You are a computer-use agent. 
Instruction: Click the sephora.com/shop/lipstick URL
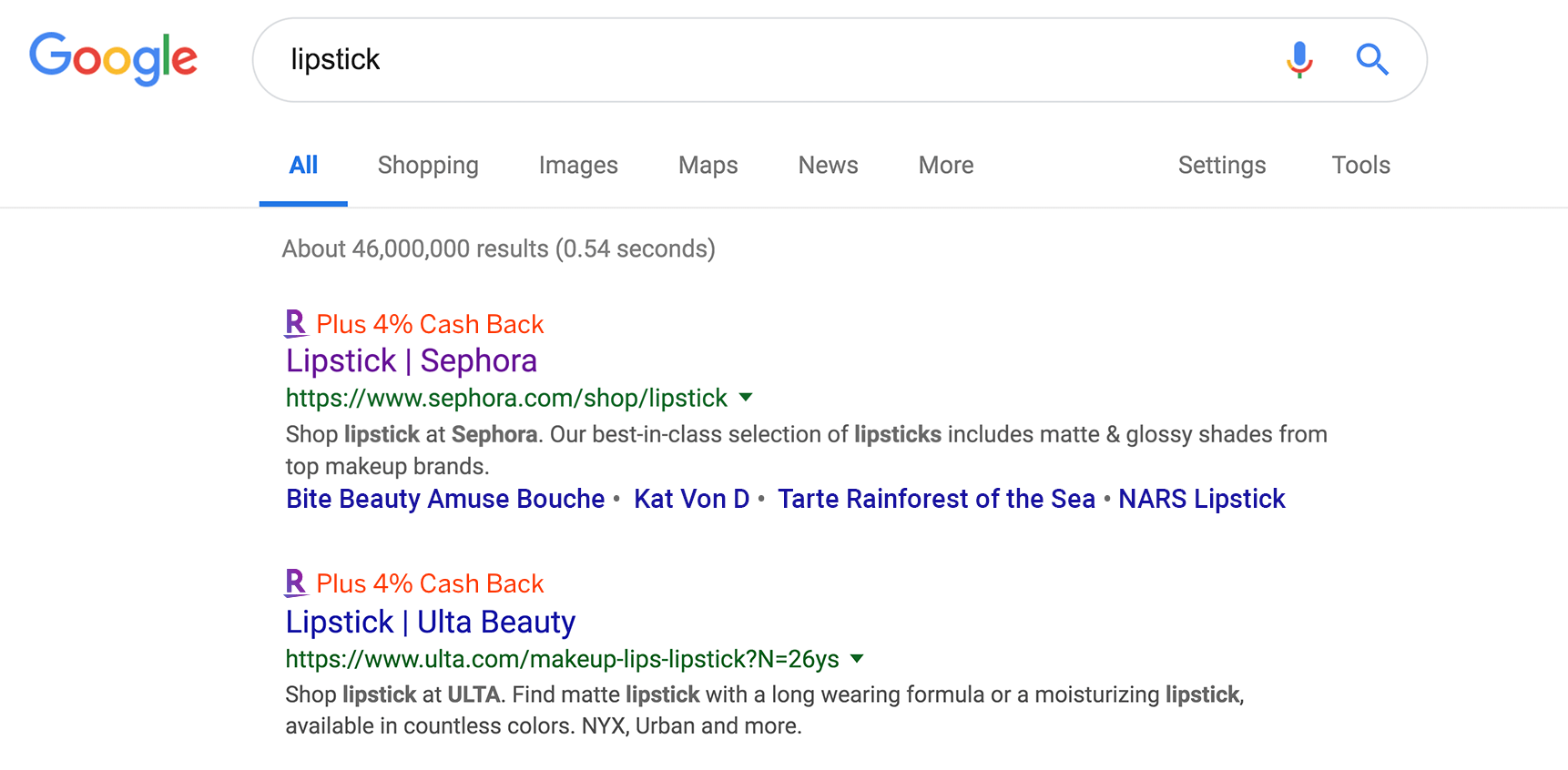pyautogui.click(x=506, y=398)
